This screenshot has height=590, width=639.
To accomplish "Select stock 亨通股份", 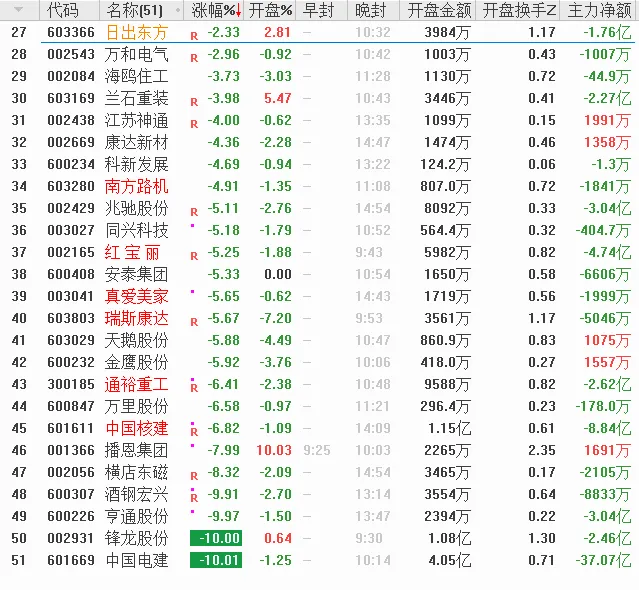I will pos(137,516).
